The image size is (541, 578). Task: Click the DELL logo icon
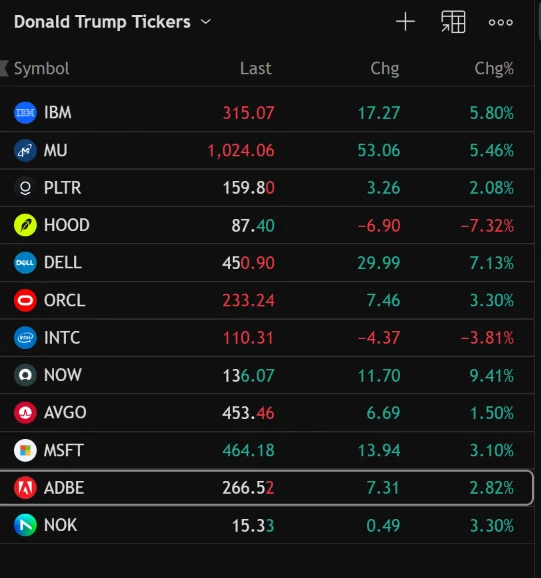[x=25, y=263]
